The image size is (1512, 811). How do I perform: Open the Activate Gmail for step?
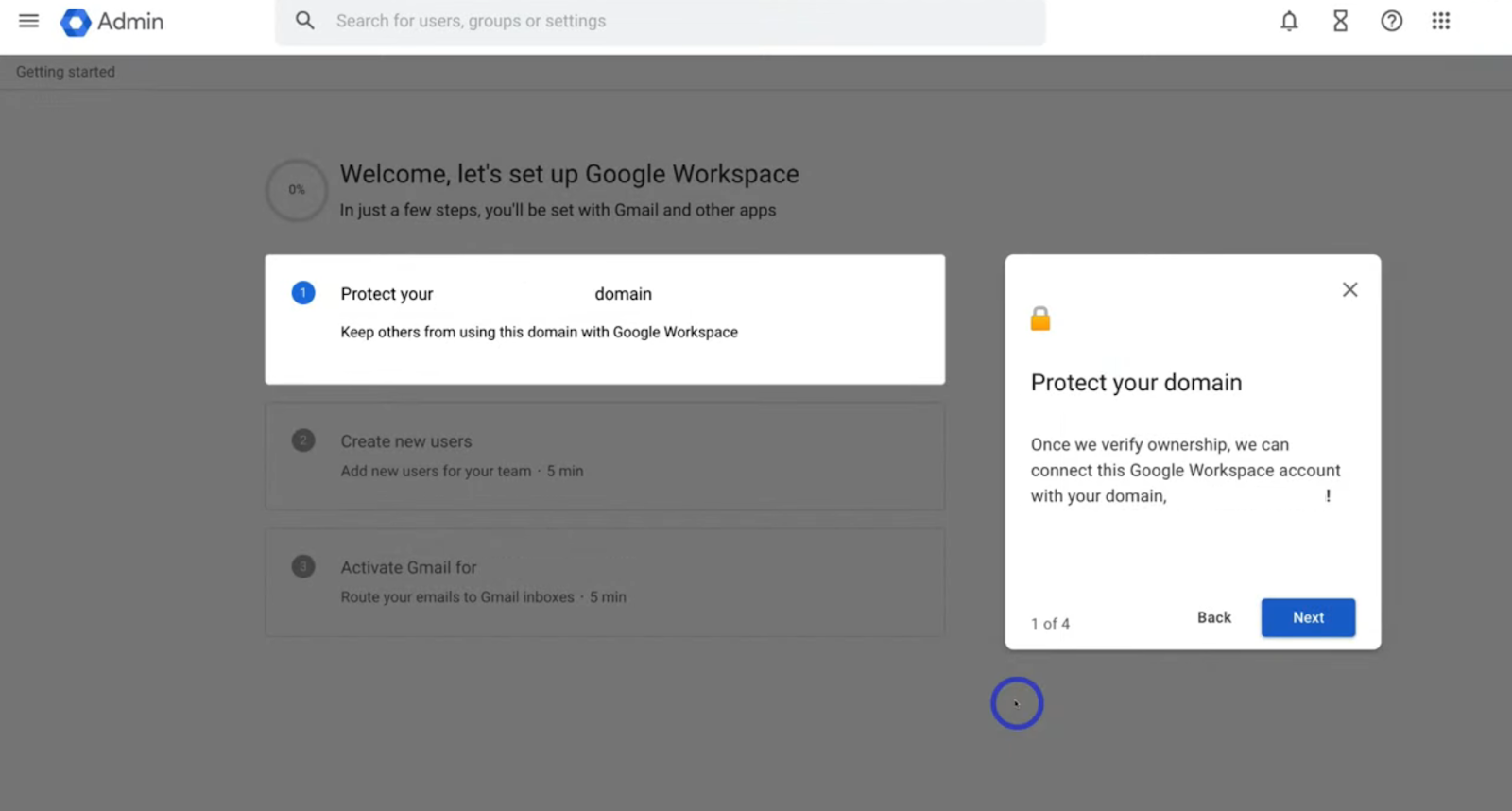[605, 582]
